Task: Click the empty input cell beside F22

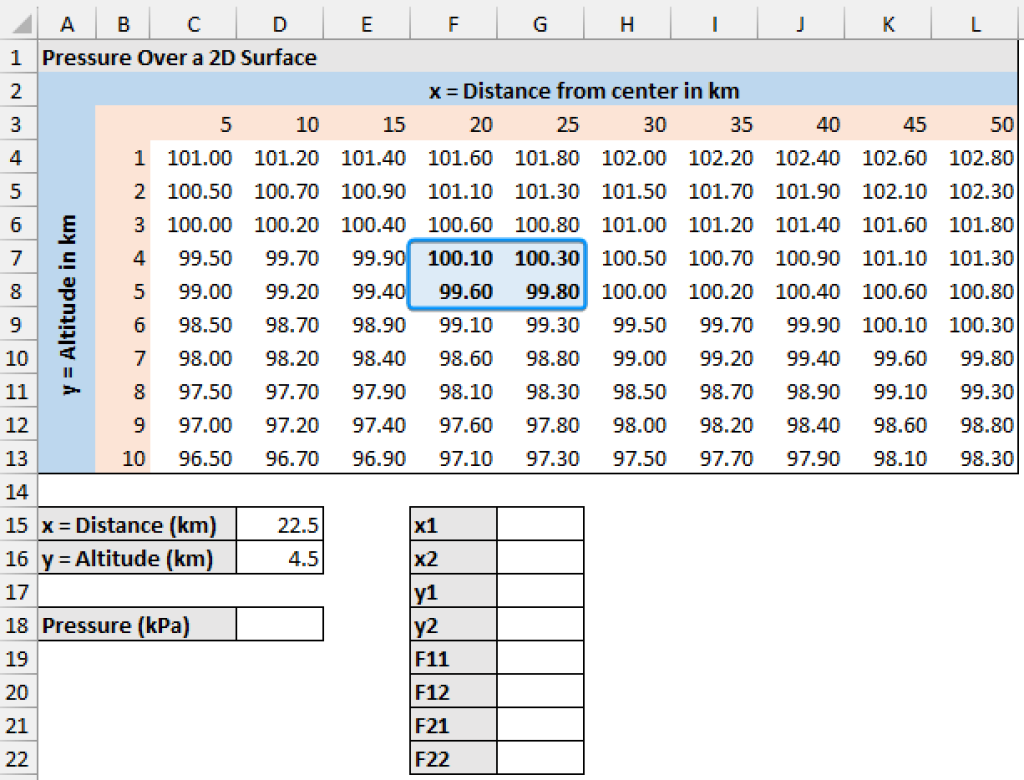Action: [x=540, y=759]
